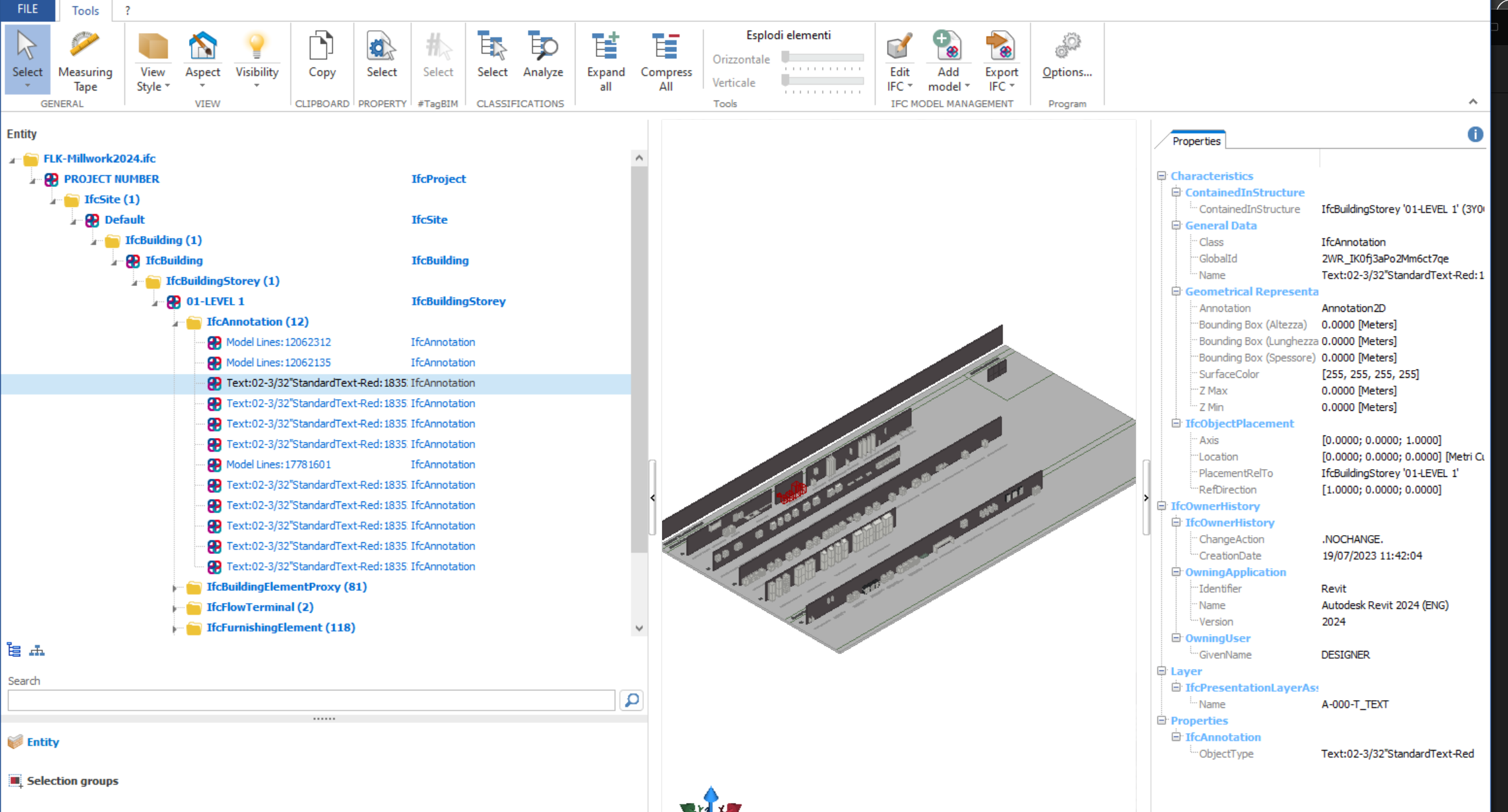
Task: Switch to the FILE tab
Action: 27,10
